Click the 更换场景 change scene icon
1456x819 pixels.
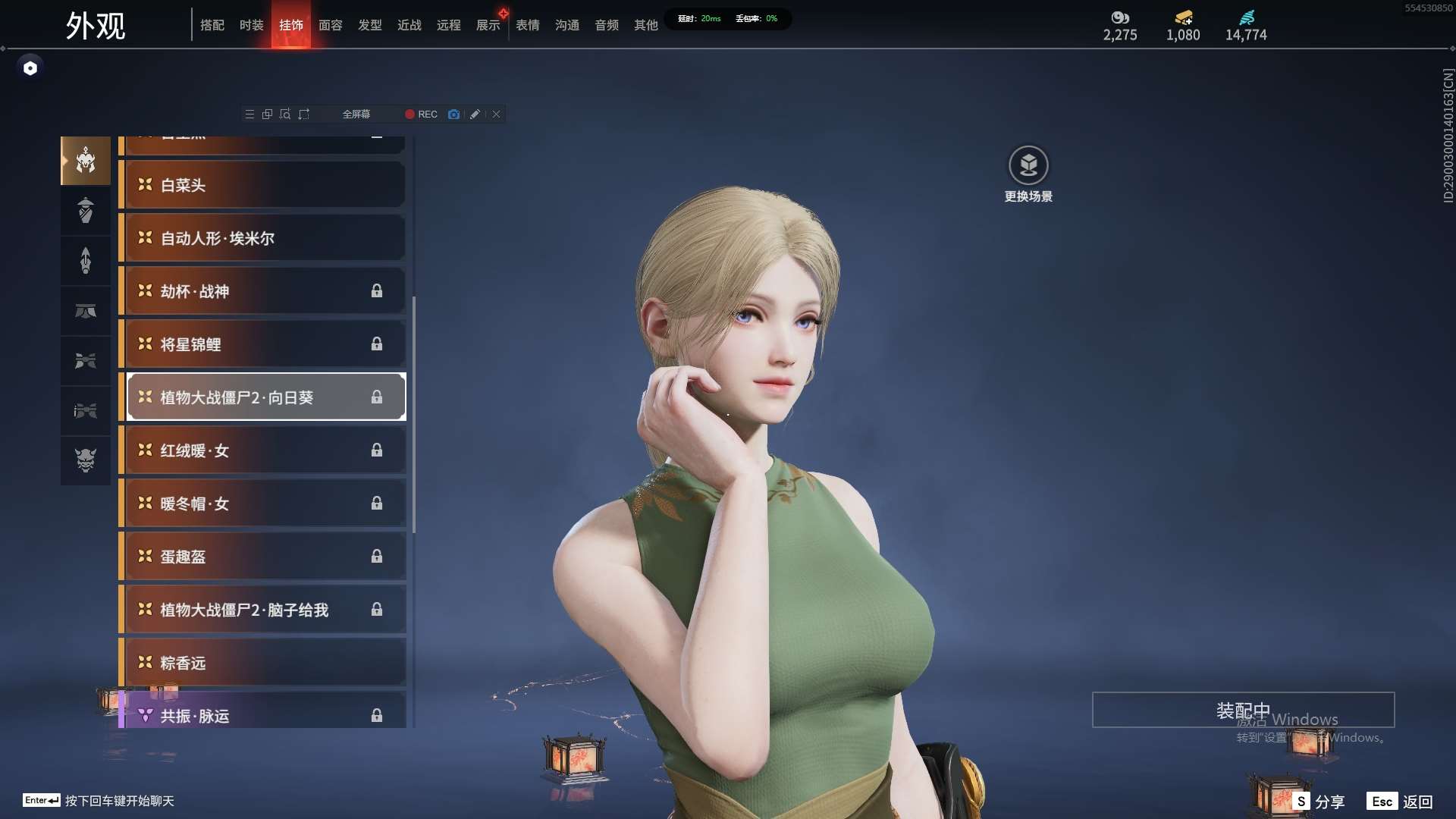(1028, 165)
